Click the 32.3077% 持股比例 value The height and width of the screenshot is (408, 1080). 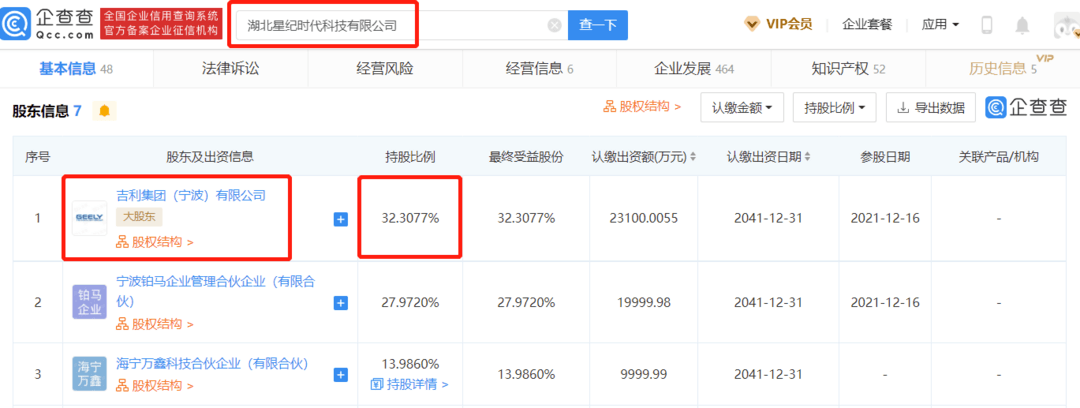pos(410,218)
